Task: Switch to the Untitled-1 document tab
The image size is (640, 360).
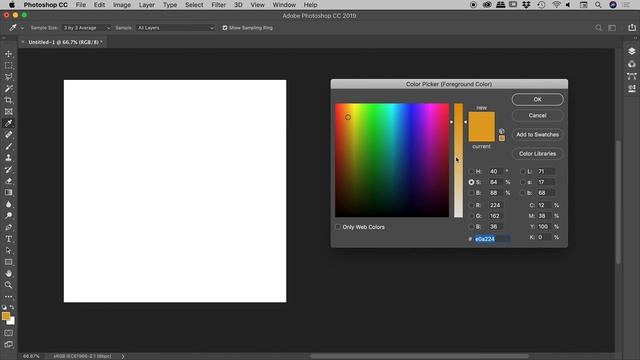Action: tap(65, 42)
